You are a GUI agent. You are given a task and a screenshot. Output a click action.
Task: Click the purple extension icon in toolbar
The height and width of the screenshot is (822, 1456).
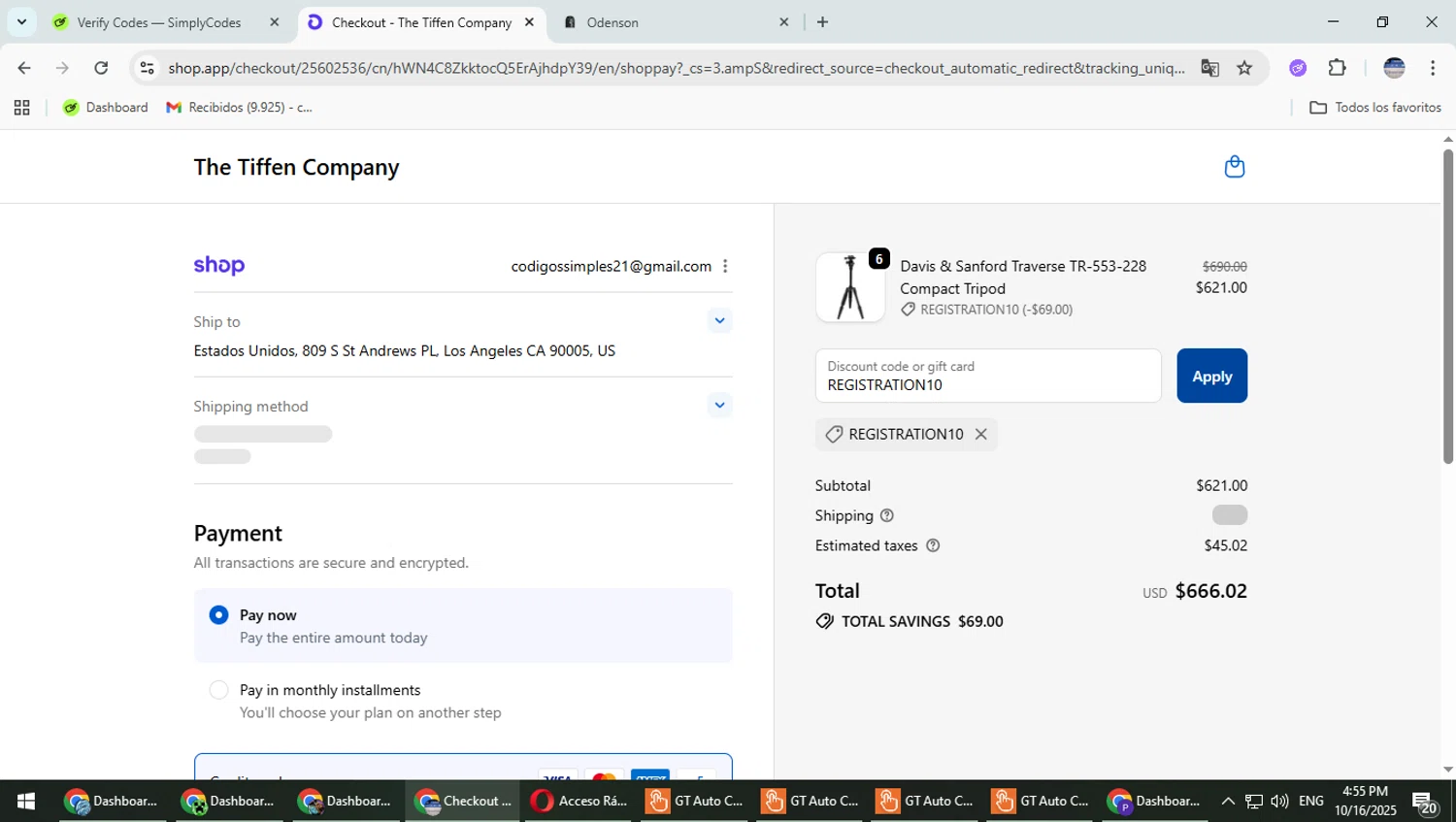point(1298,68)
